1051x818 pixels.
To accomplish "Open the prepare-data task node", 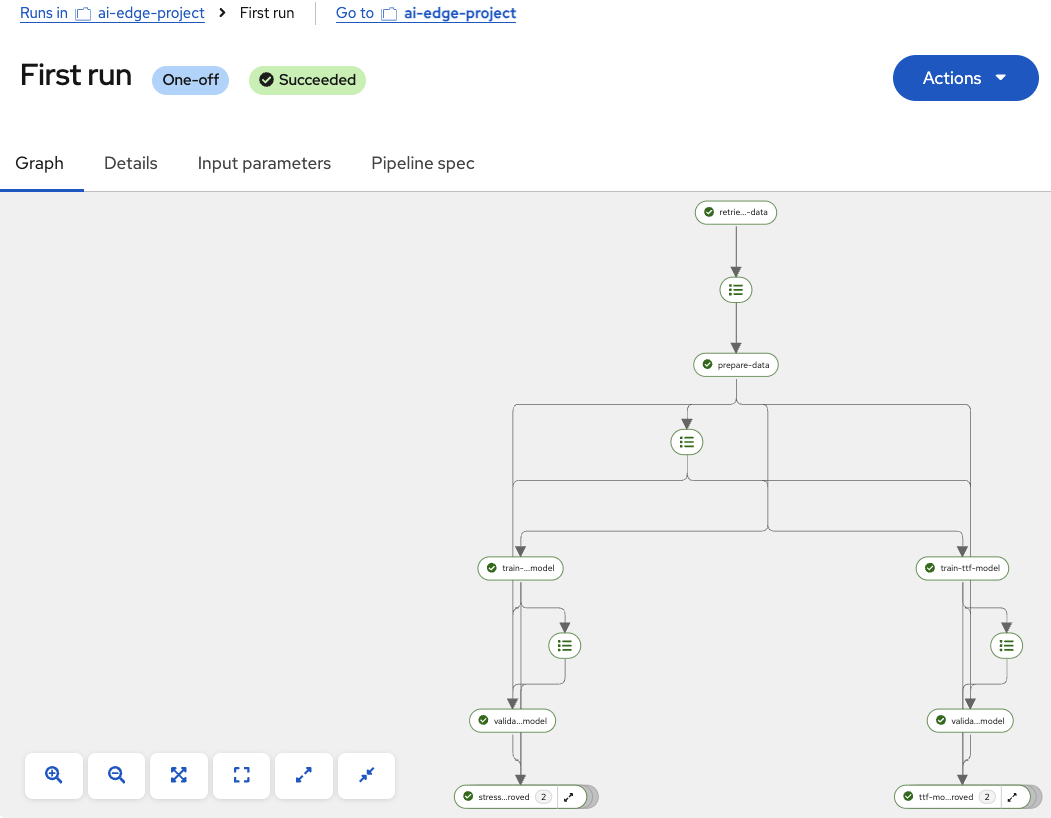I will click(735, 364).
